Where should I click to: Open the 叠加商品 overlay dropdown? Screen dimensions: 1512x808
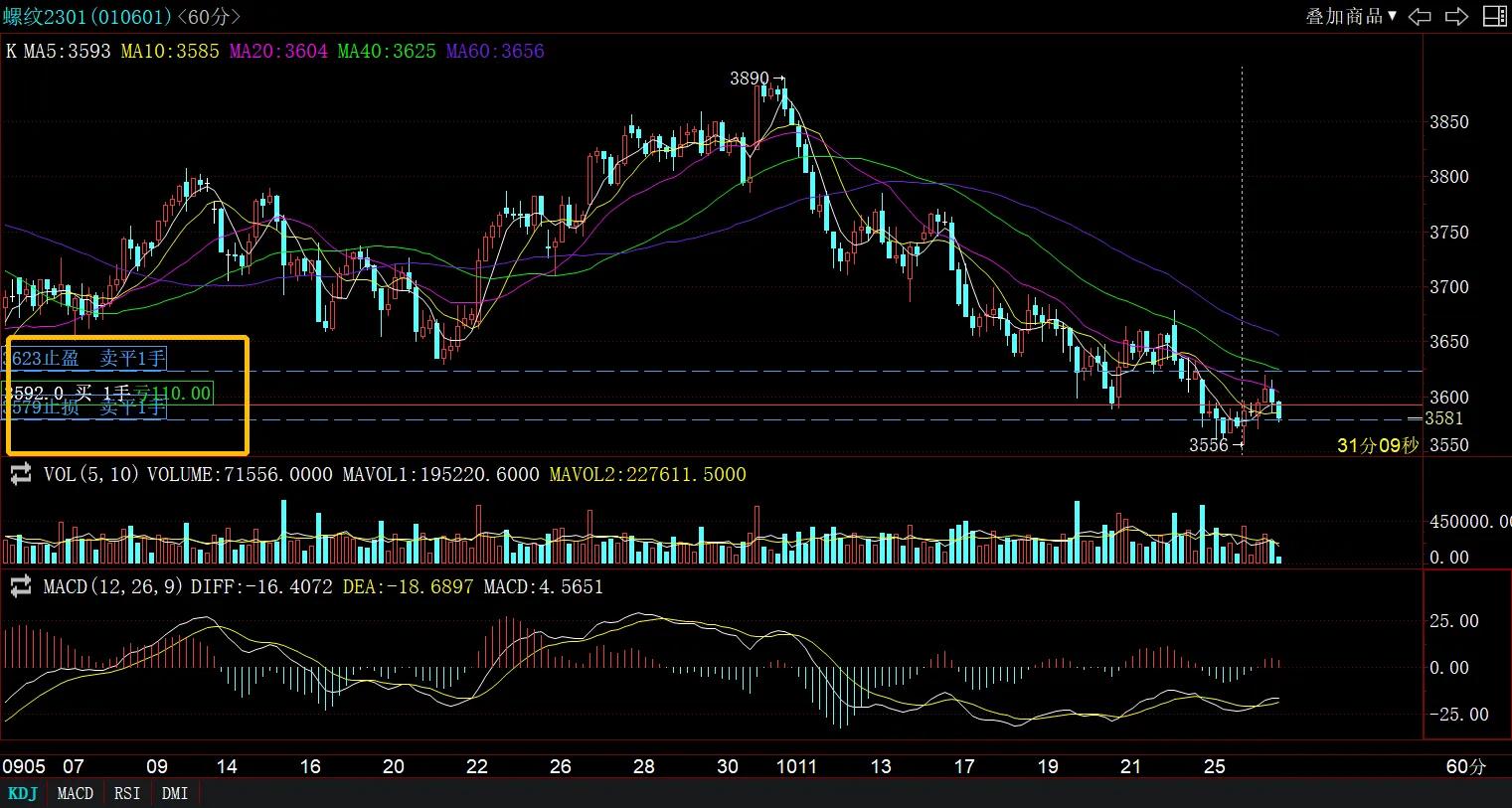[1351, 16]
